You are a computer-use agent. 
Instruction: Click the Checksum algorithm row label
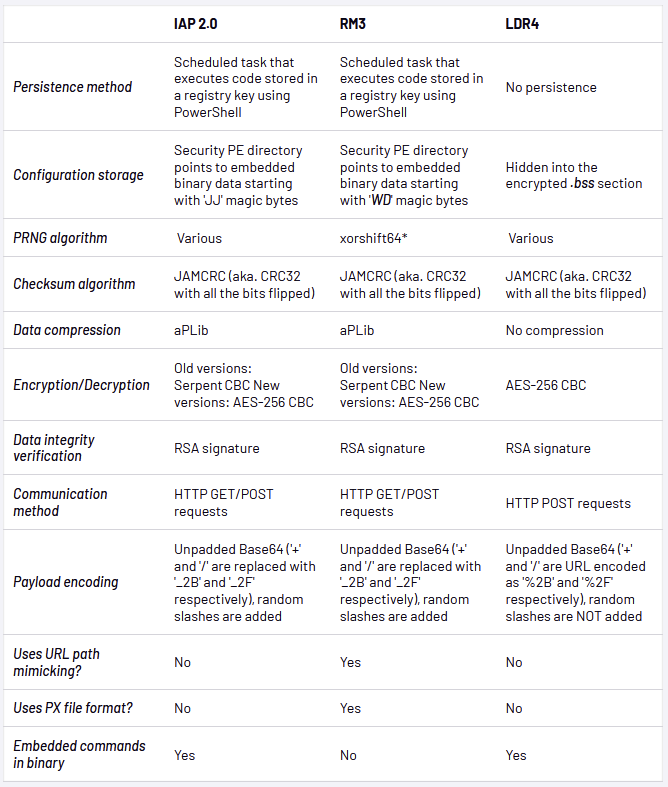74,284
